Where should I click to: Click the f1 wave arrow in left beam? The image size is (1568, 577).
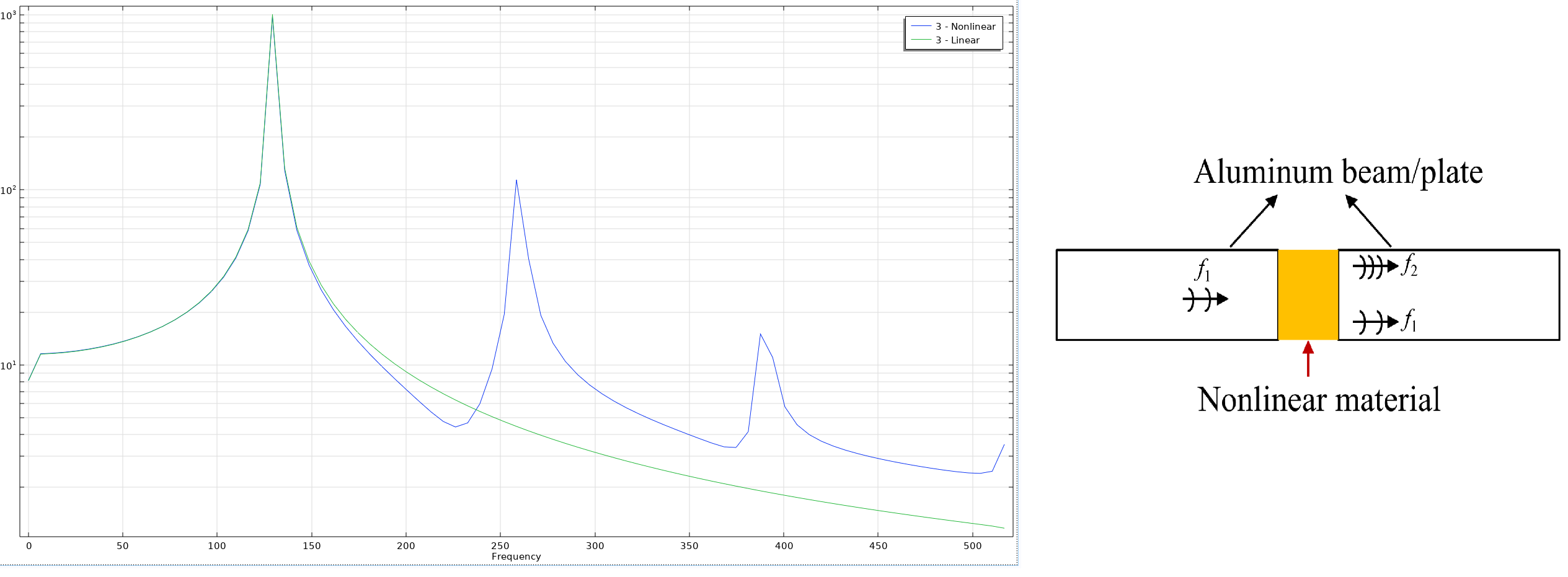point(1205,299)
